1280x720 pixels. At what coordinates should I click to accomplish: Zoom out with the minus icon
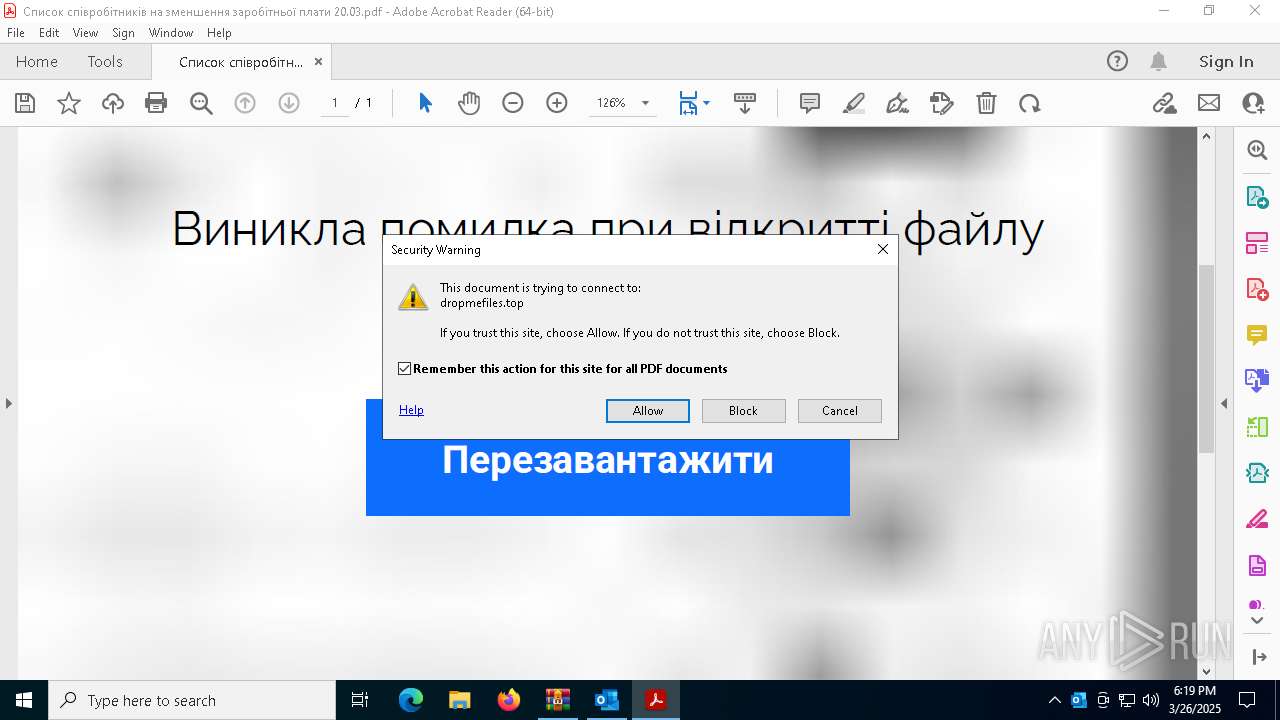(x=513, y=103)
